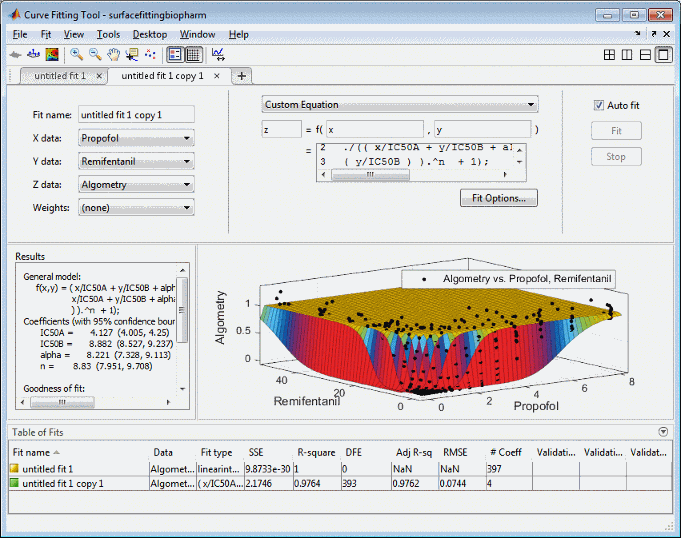Open the X data Propofol dropdown
The width and height of the screenshot is (681, 538).
click(136, 138)
